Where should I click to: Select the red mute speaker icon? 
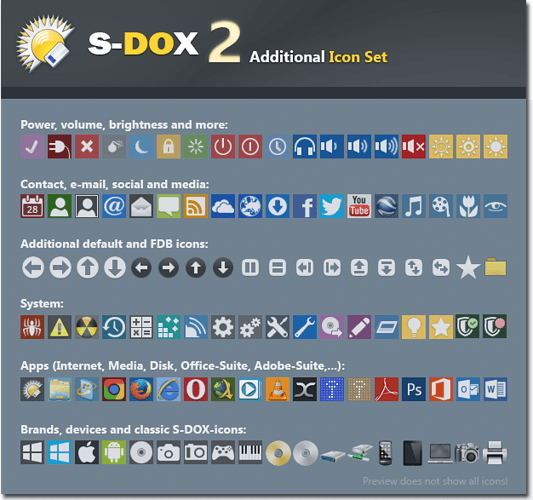tap(413, 146)
